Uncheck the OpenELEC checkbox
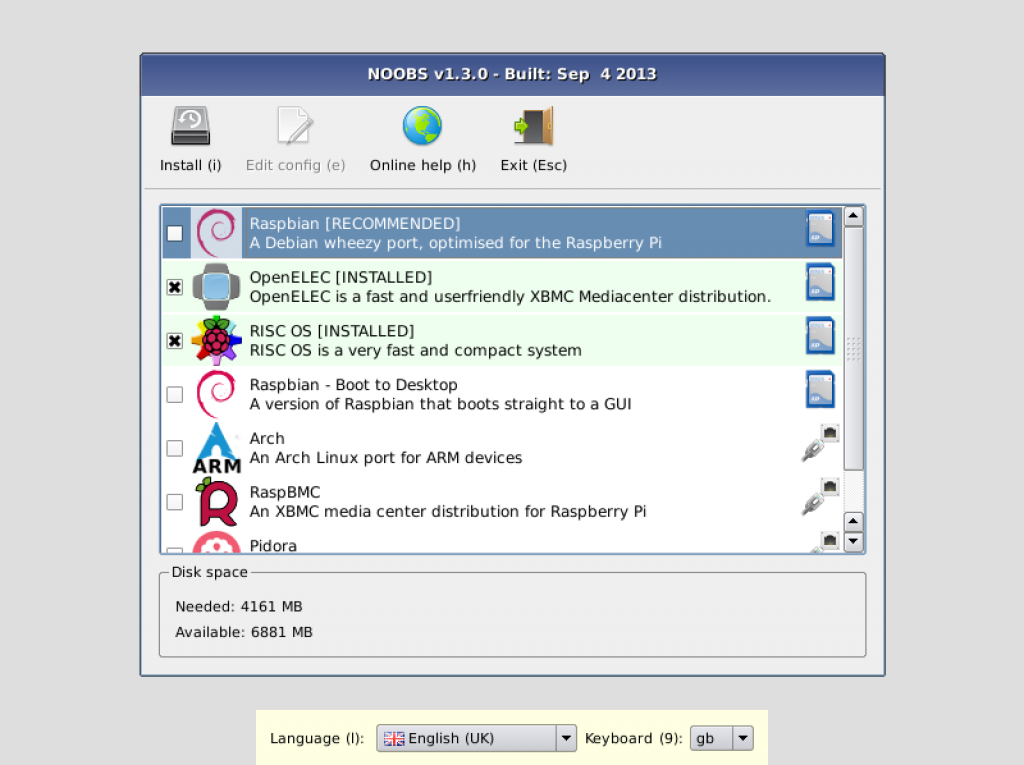The image size is (1024, 765). click(175, 287)
